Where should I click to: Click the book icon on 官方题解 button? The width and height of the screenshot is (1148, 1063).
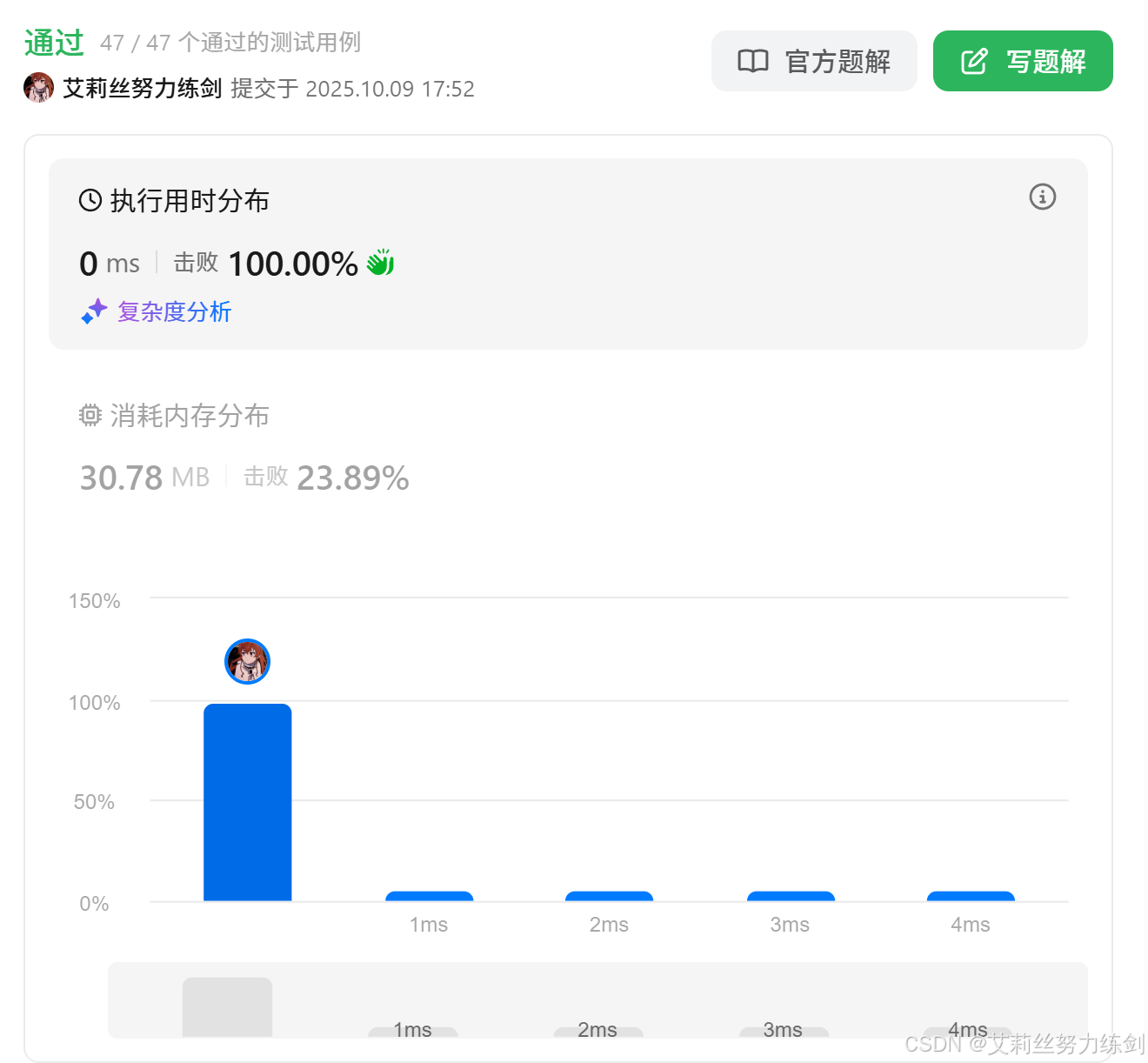(752, 61)
